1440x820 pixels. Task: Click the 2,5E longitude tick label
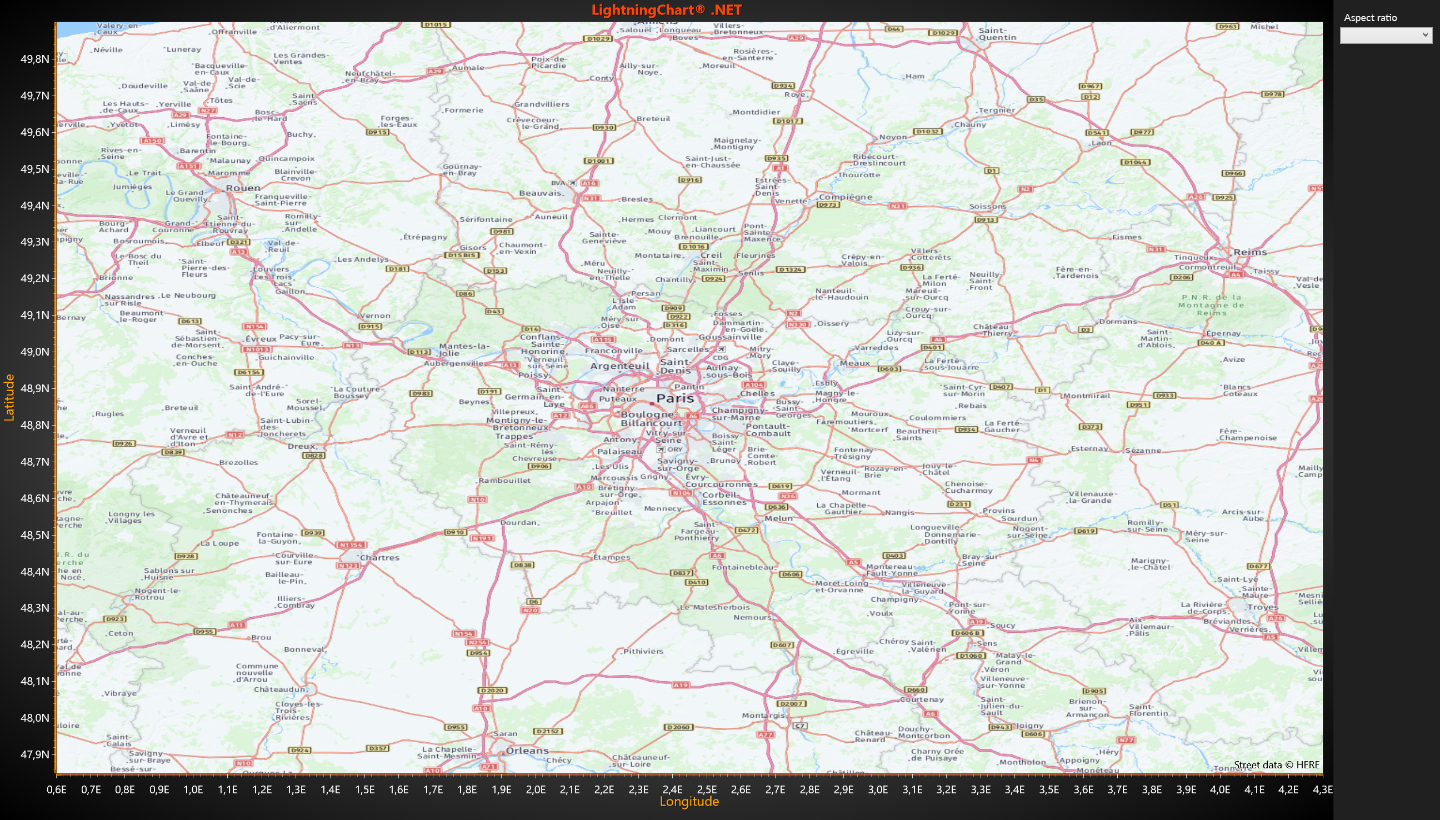[x=707, y=789]
